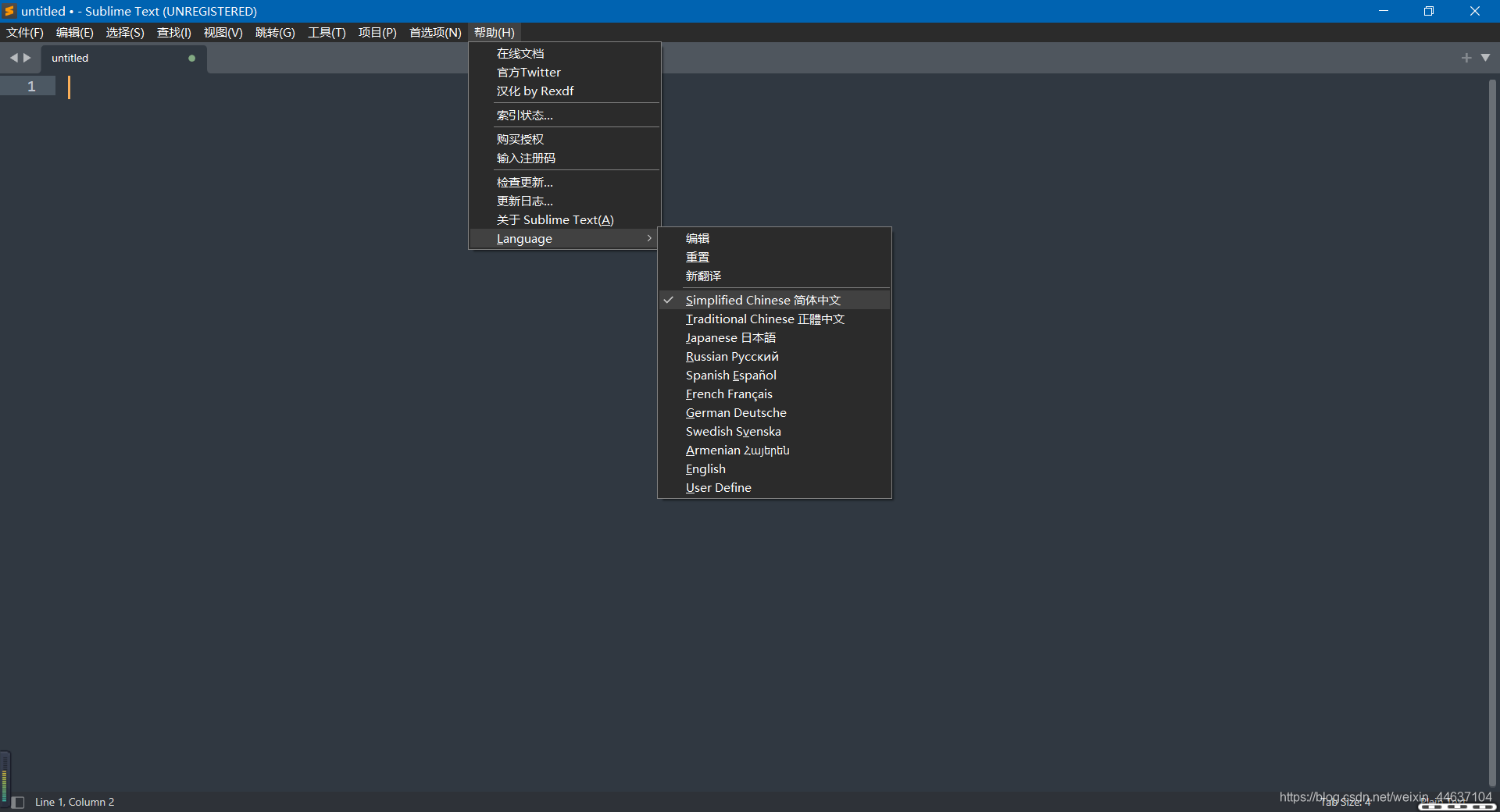Image resolution: width=1500 pixels, height=812 pixels.
Task: Click 检查更新... menu entry
Action: pyautogui.click(x=565, y=182)
